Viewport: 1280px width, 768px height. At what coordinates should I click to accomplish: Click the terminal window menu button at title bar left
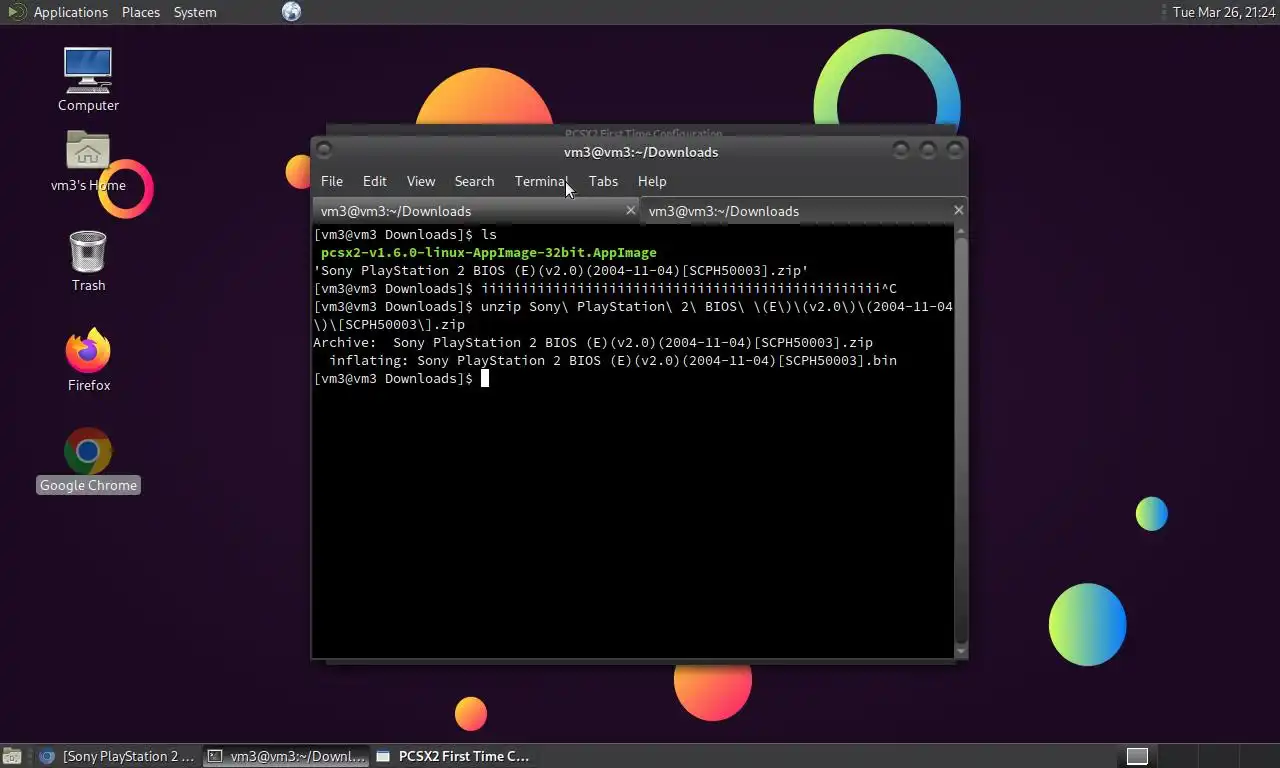(x=323, y=151)
